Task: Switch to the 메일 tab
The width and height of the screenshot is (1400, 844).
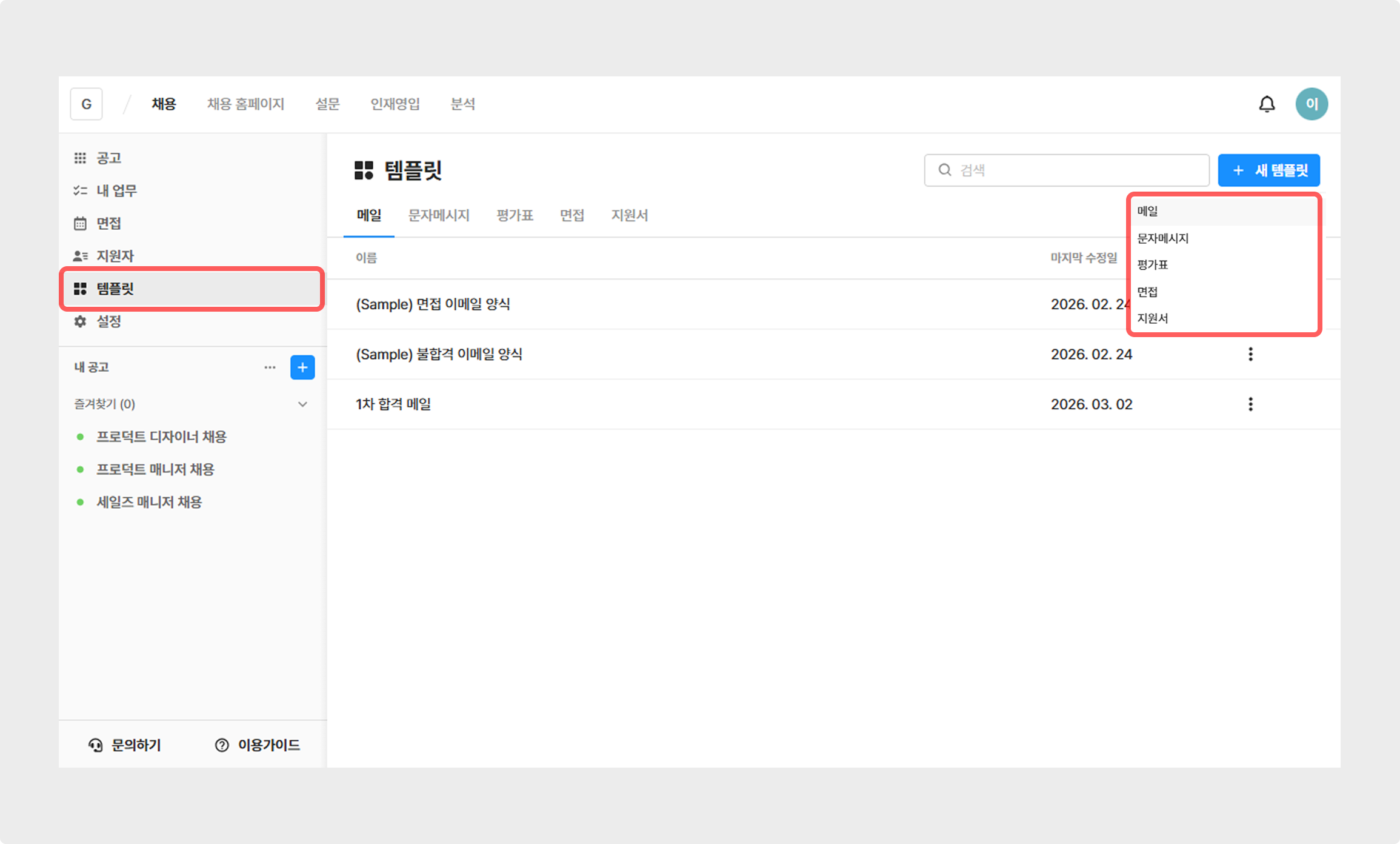Action: point(369,215)
